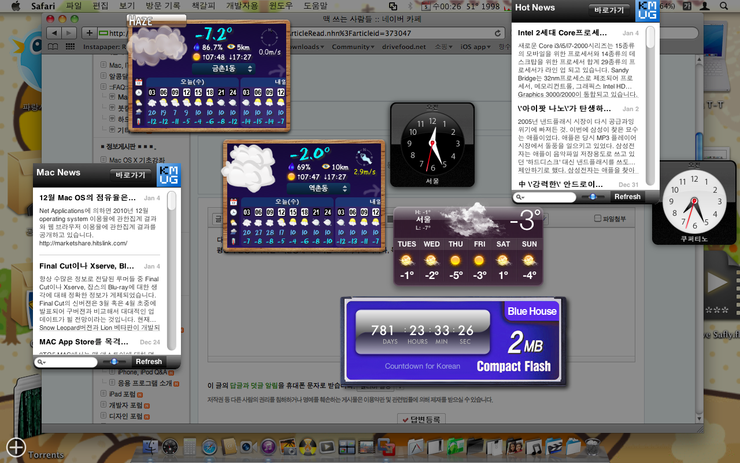This screenshot has height=463, width=740.
Task: Launch Calculator from the Dock
Action: tap(190, 446)
